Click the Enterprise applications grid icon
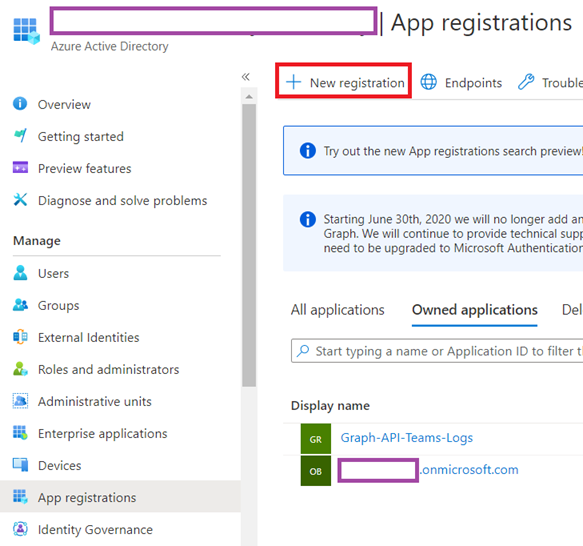Screen dimensions: 583x546 (x=20, y=433)
